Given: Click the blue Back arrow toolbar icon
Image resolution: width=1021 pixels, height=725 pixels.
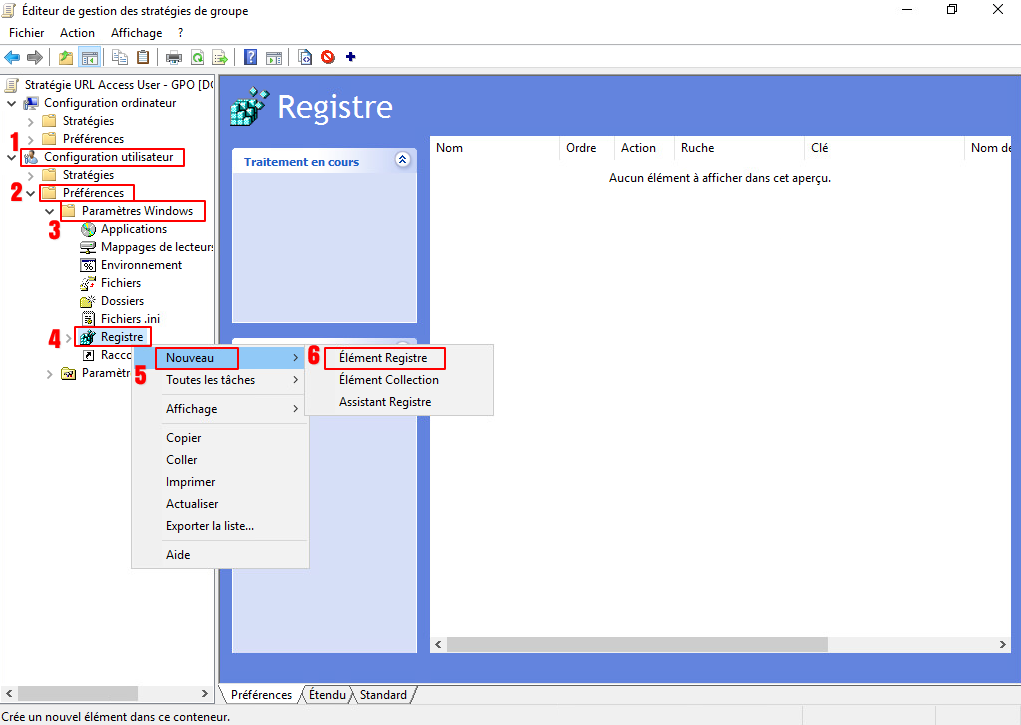Looking at the screenshot, I should (x=13, y=57).
